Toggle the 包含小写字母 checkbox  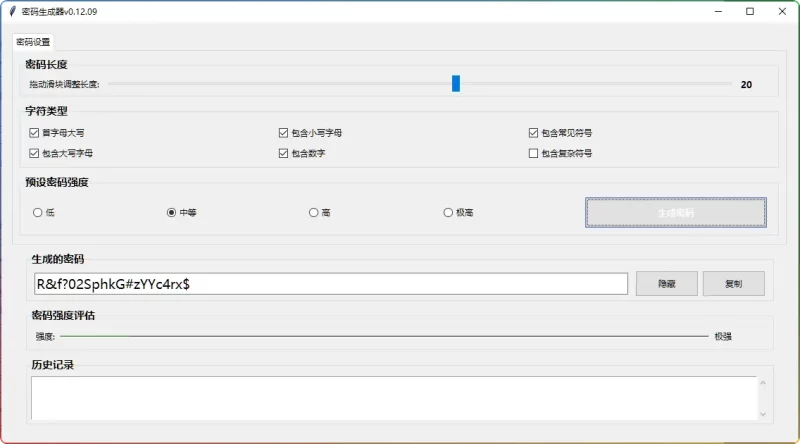tap(284, 132)
